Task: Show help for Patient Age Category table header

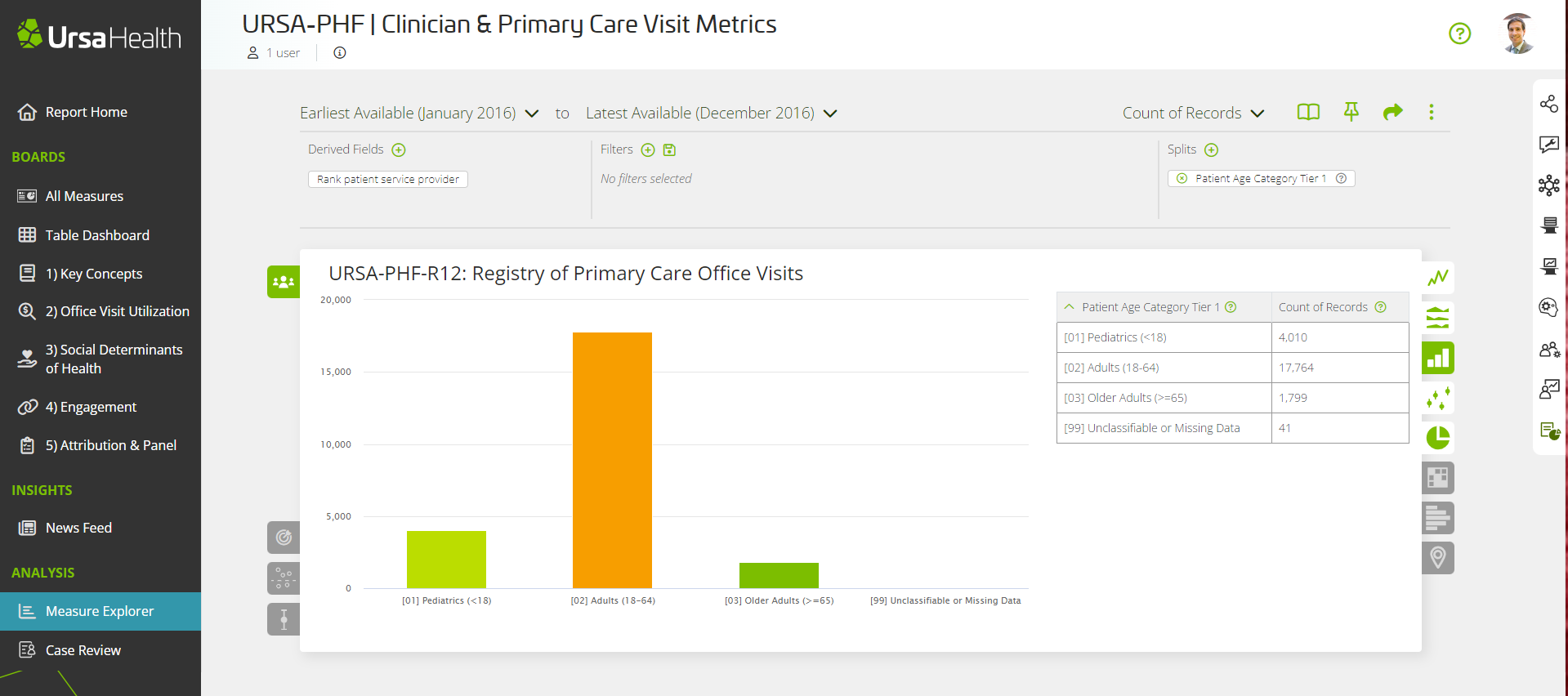Action: tap(1231, 307)
